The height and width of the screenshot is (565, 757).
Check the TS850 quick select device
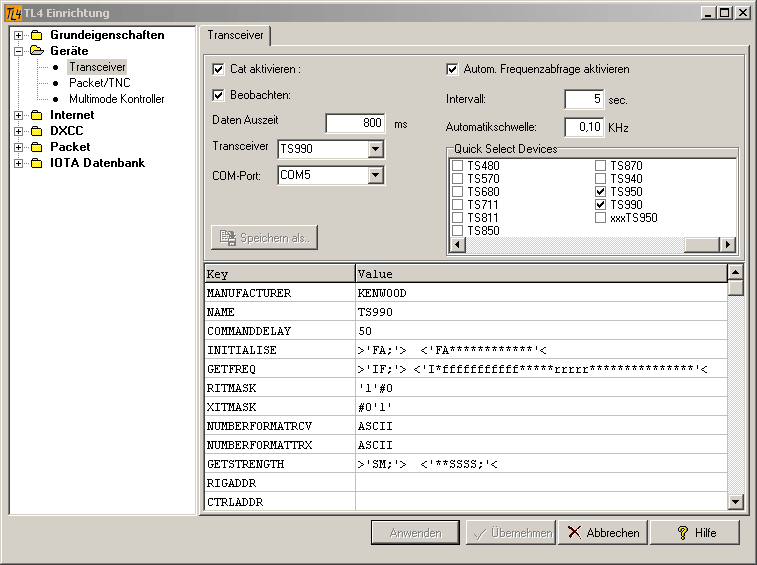457,231
